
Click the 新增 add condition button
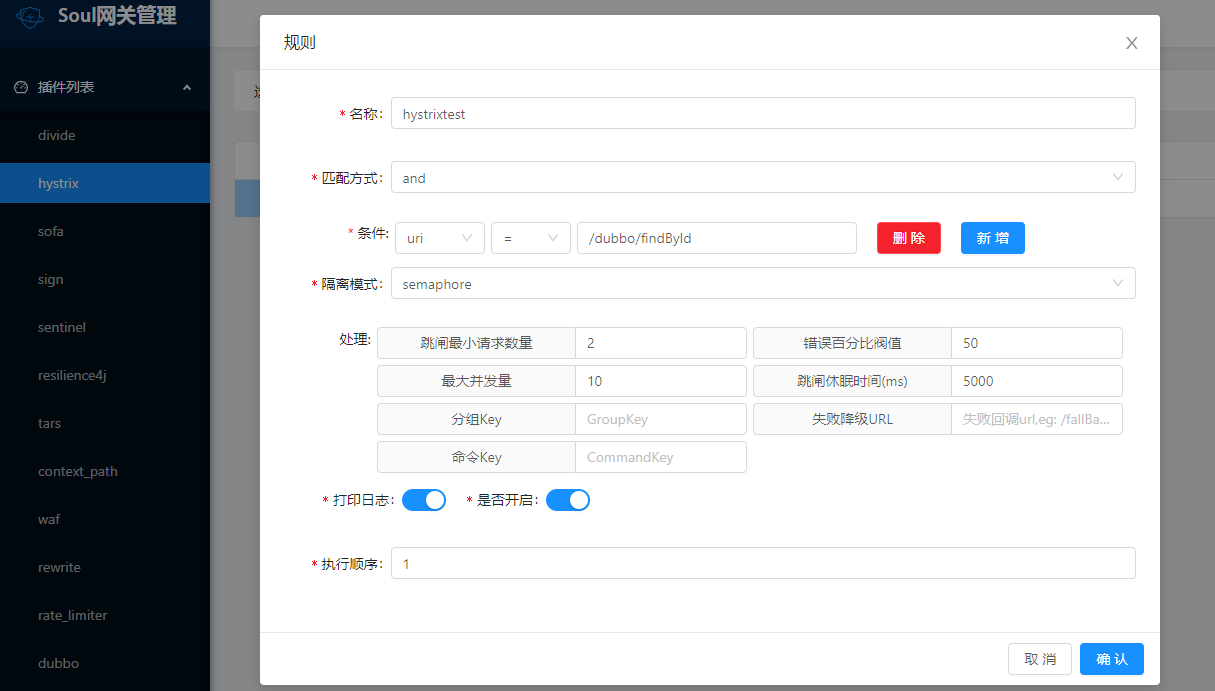coord(992,237)
